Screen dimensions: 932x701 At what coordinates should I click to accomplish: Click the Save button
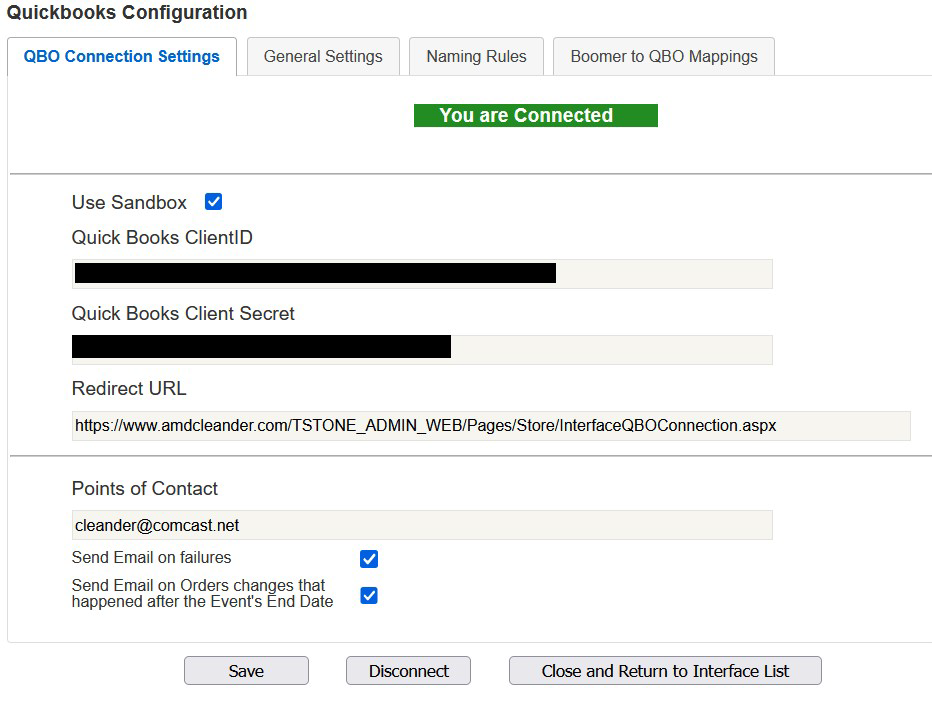point(246,671)
